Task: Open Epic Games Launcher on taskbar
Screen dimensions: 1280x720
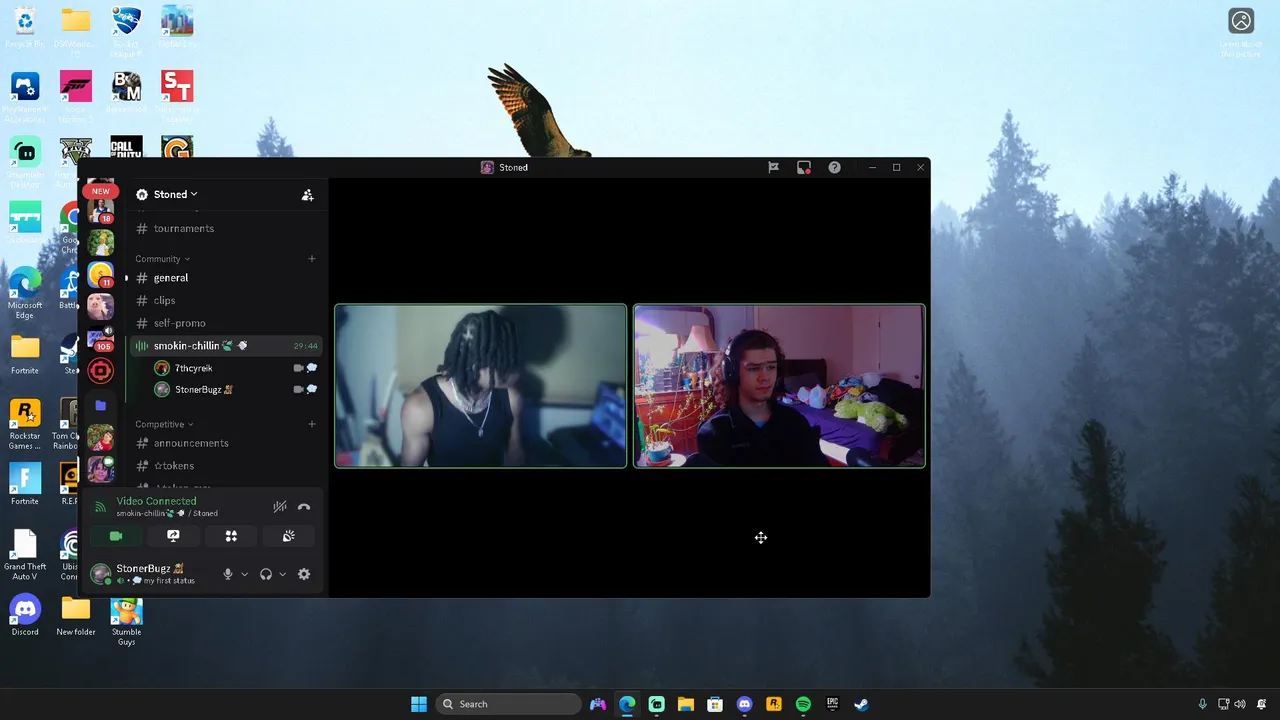Action: pyautogui.click(x=832, y=704)
